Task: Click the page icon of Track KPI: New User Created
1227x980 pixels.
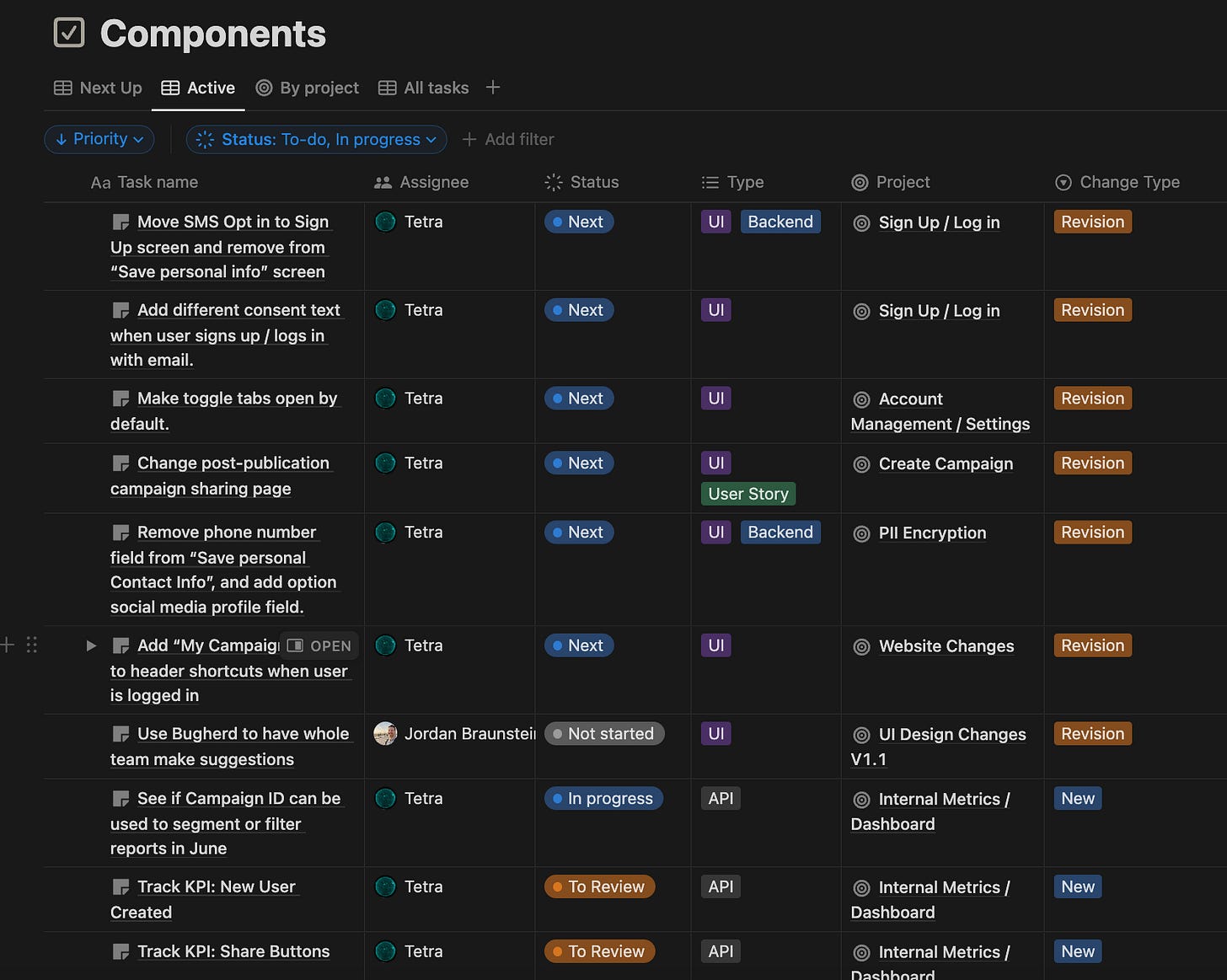Action: pos(121,887)
